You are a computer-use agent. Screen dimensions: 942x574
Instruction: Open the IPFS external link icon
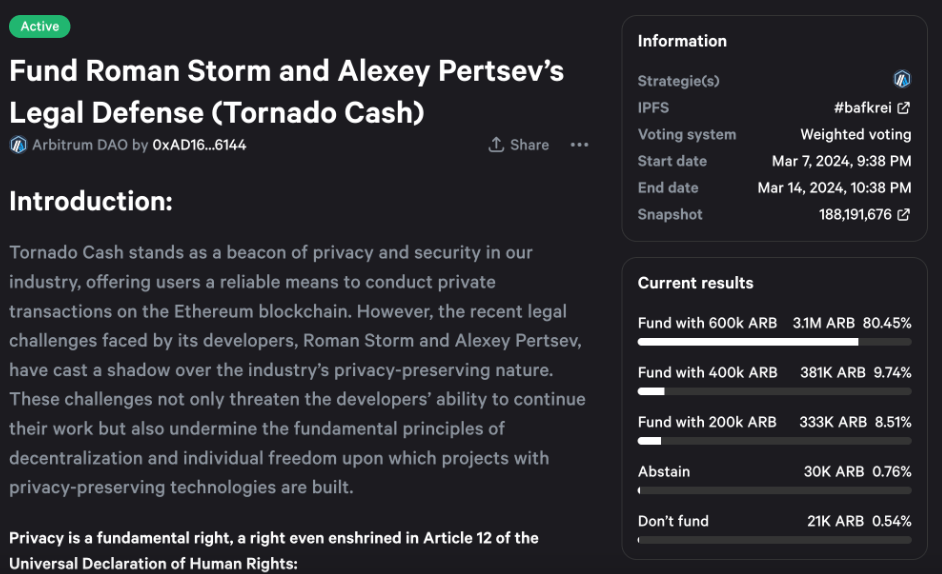pos(904,108)
